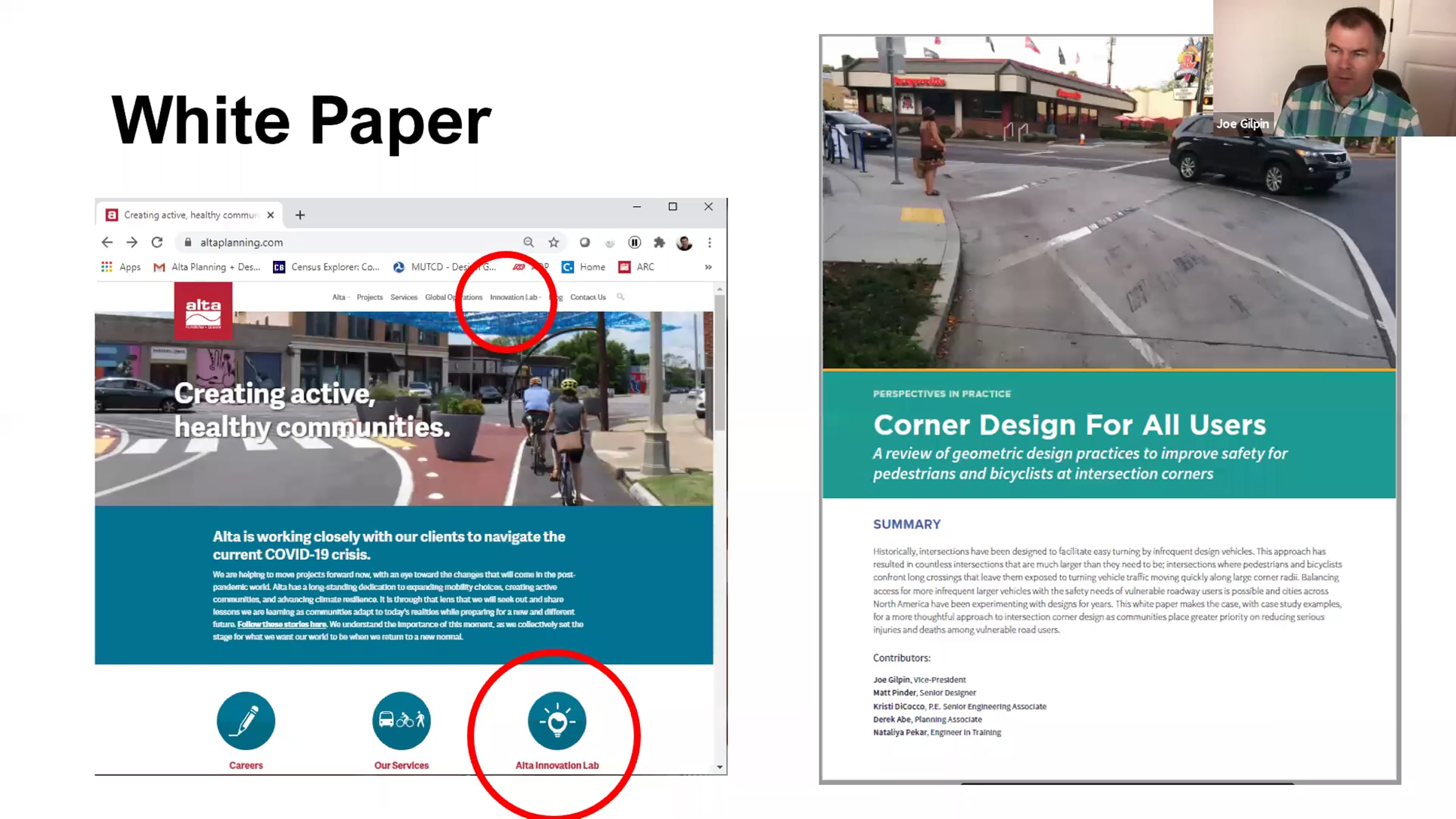Click the vertical scrollbar thumb in browser

click(720, 362)
